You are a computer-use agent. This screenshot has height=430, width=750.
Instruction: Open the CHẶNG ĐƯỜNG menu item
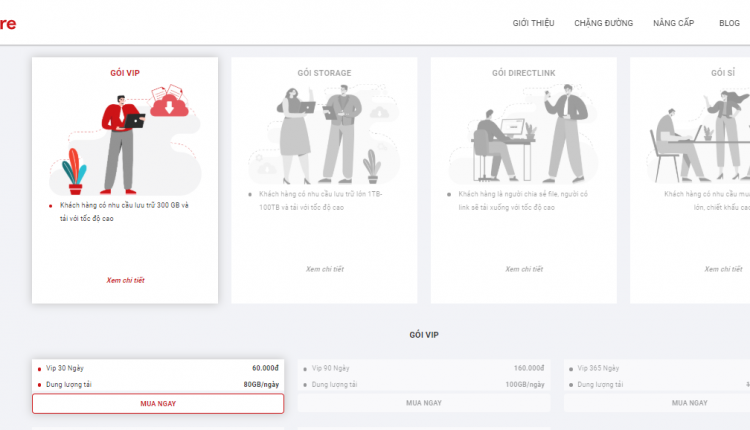point(604,23)
